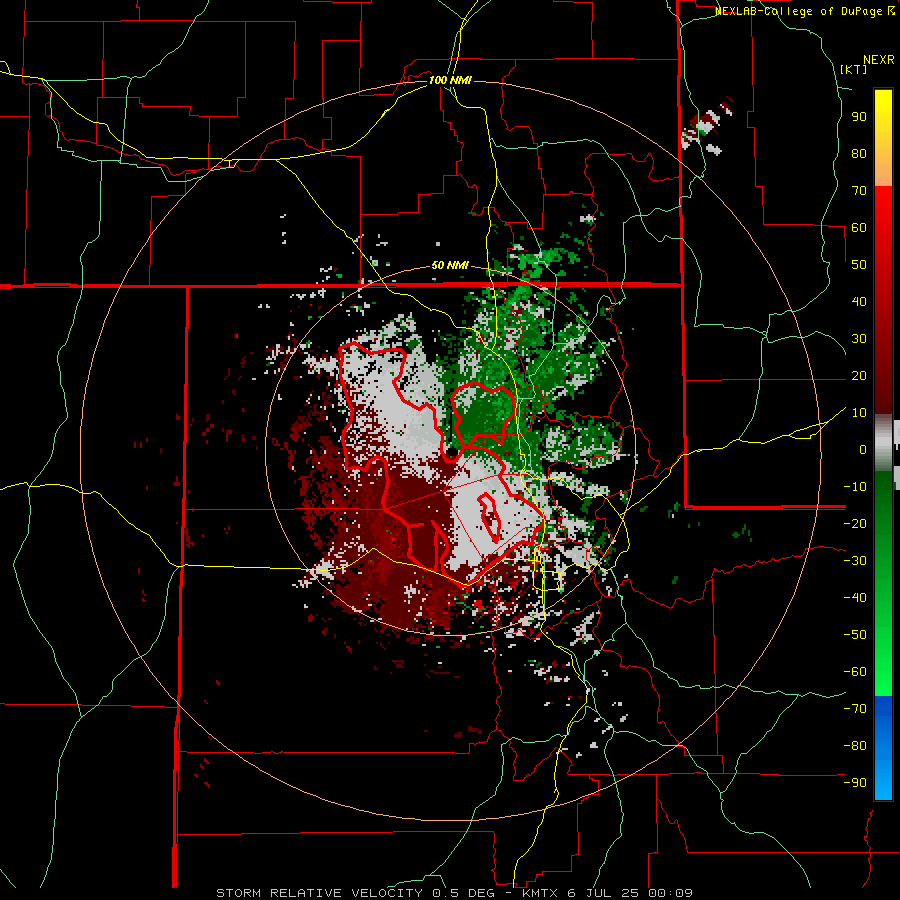Click the 10 value on velocity scale
Image resolution: width=900 pixels, height=900 pixels.
859,413
